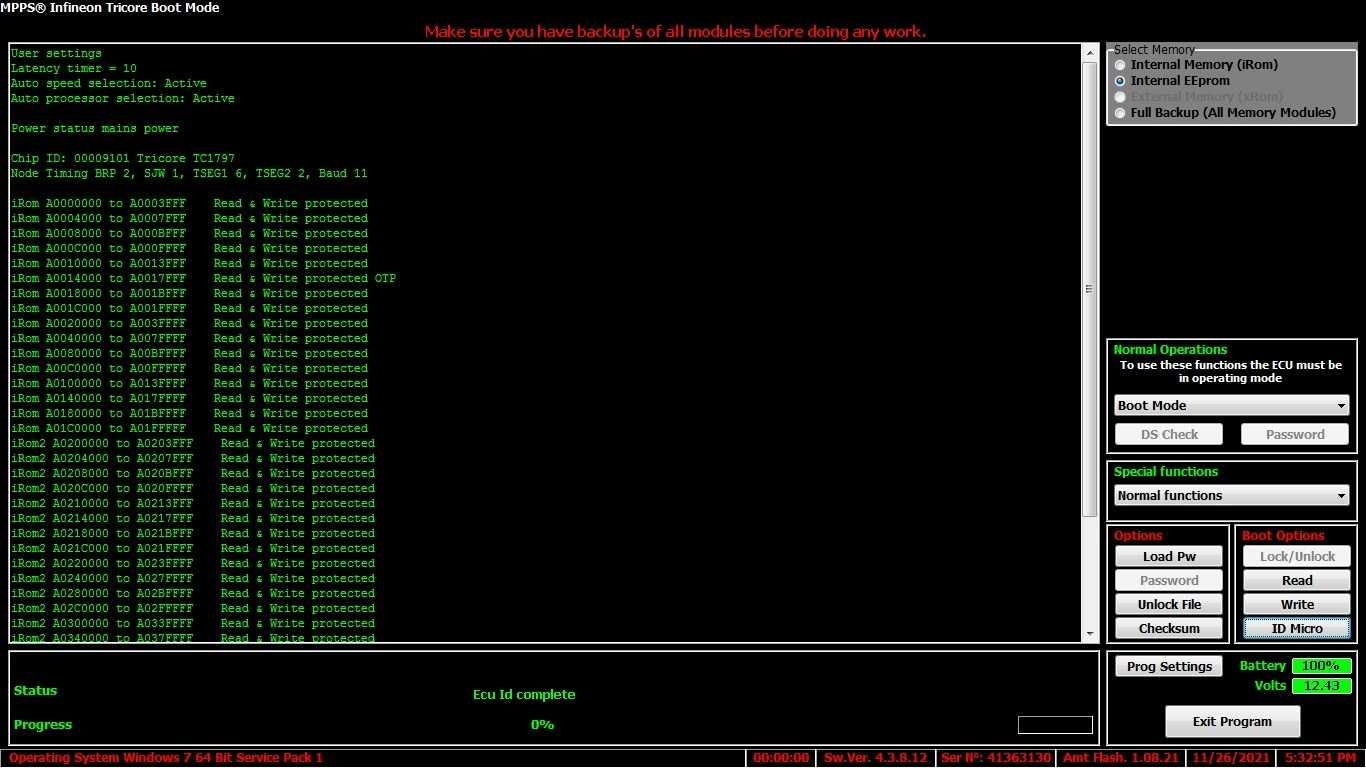Click the Read boot option button
The width and height of the screenshot is (1366, 768).
tap(1297, 580)
